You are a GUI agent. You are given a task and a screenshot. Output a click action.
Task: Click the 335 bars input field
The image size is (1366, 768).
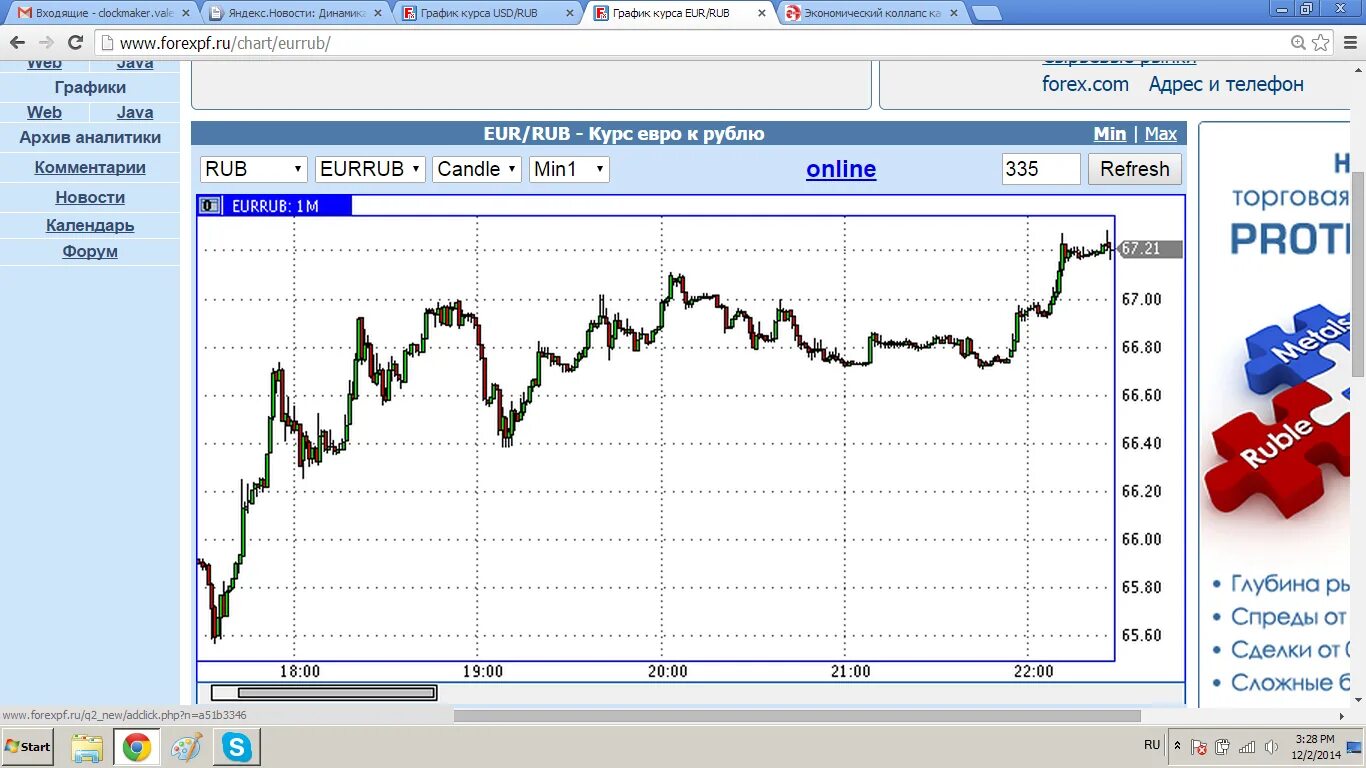[1041, 169]
